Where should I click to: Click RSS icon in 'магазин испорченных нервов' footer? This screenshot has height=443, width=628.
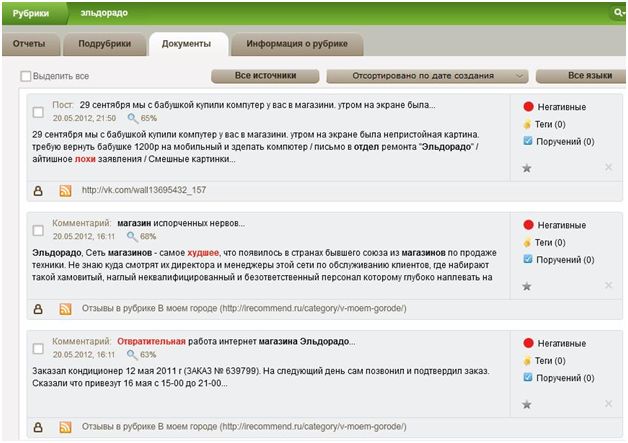click(x=65, y=309)
